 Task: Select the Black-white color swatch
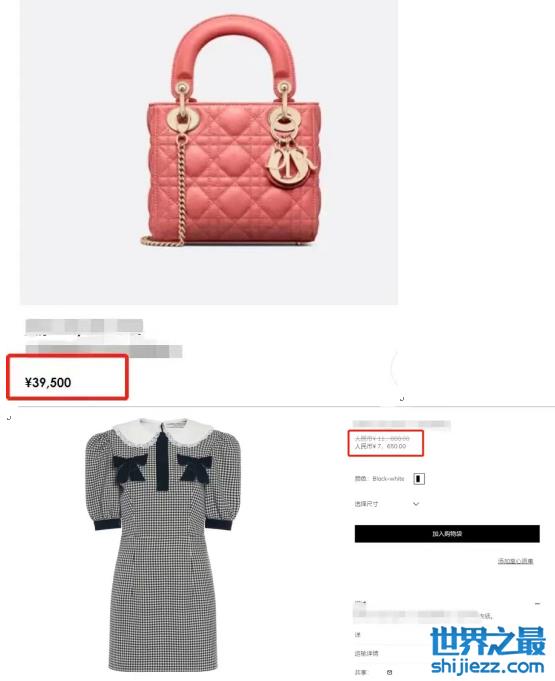coord(419,479)
